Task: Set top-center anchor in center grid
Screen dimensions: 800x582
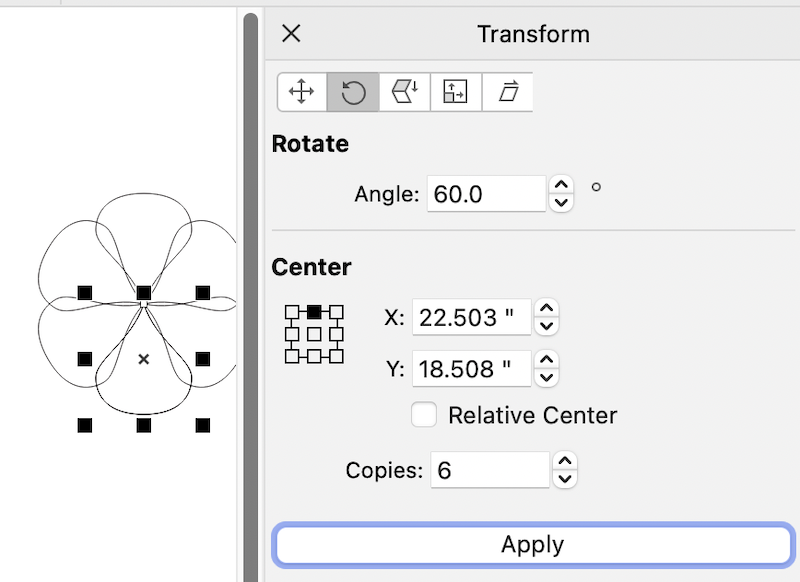Action: pos(314,311)
